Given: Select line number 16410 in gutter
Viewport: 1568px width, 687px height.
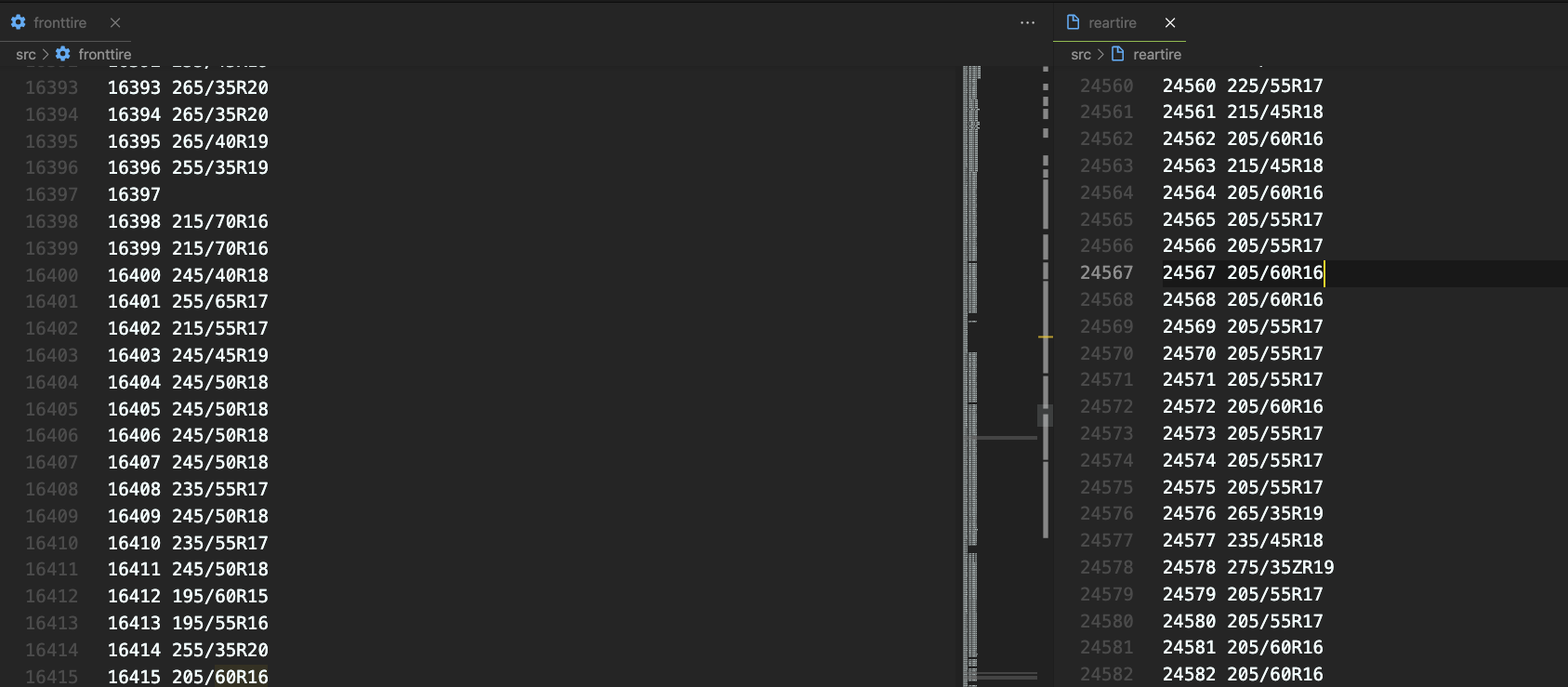Looking at the screenshot, I should [52, 543].
